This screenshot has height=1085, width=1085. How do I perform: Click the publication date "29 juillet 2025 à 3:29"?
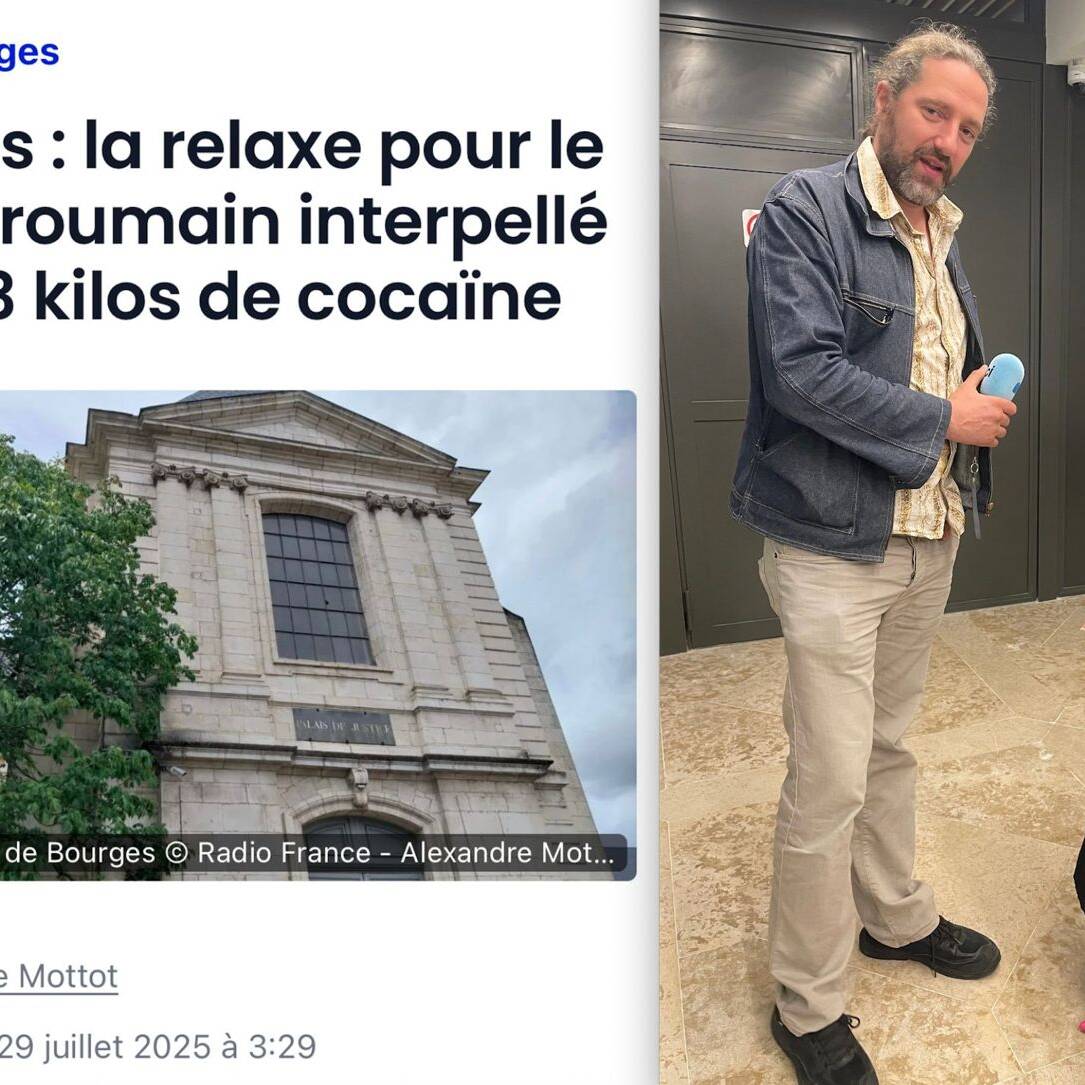tap(158, 1047)
